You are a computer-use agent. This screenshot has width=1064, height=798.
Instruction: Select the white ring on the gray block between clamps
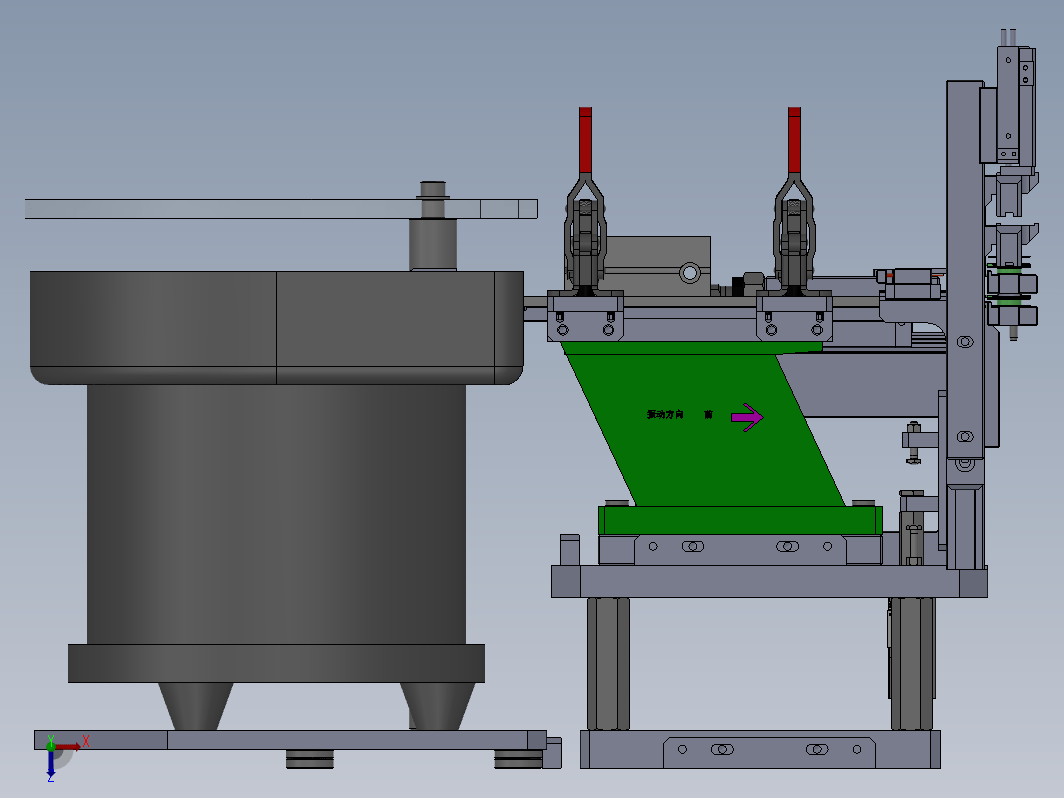pyautogui.click(x=690, y=273)
